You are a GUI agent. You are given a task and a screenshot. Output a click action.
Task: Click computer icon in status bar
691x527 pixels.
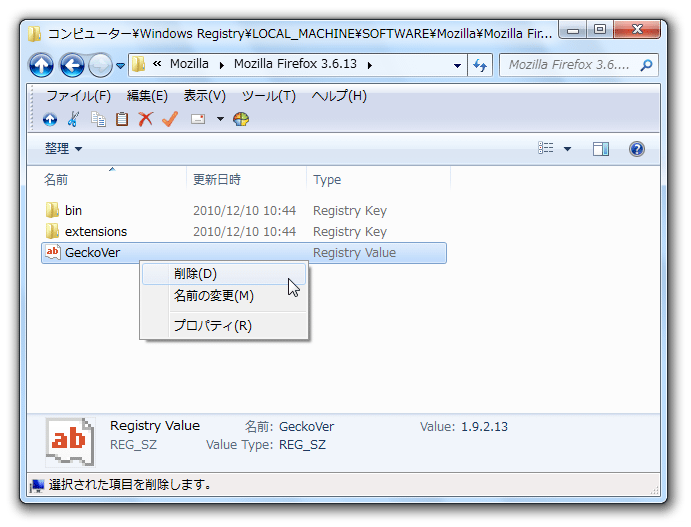tap(37, 485)
